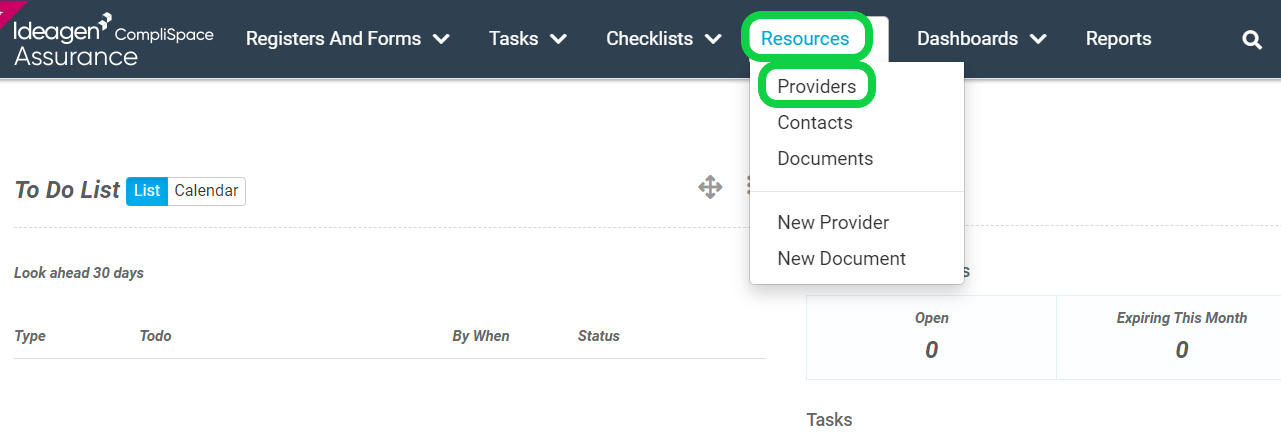Switch To Do List to List view
The height and width of the screenshot is (433, 1281).
147,191
